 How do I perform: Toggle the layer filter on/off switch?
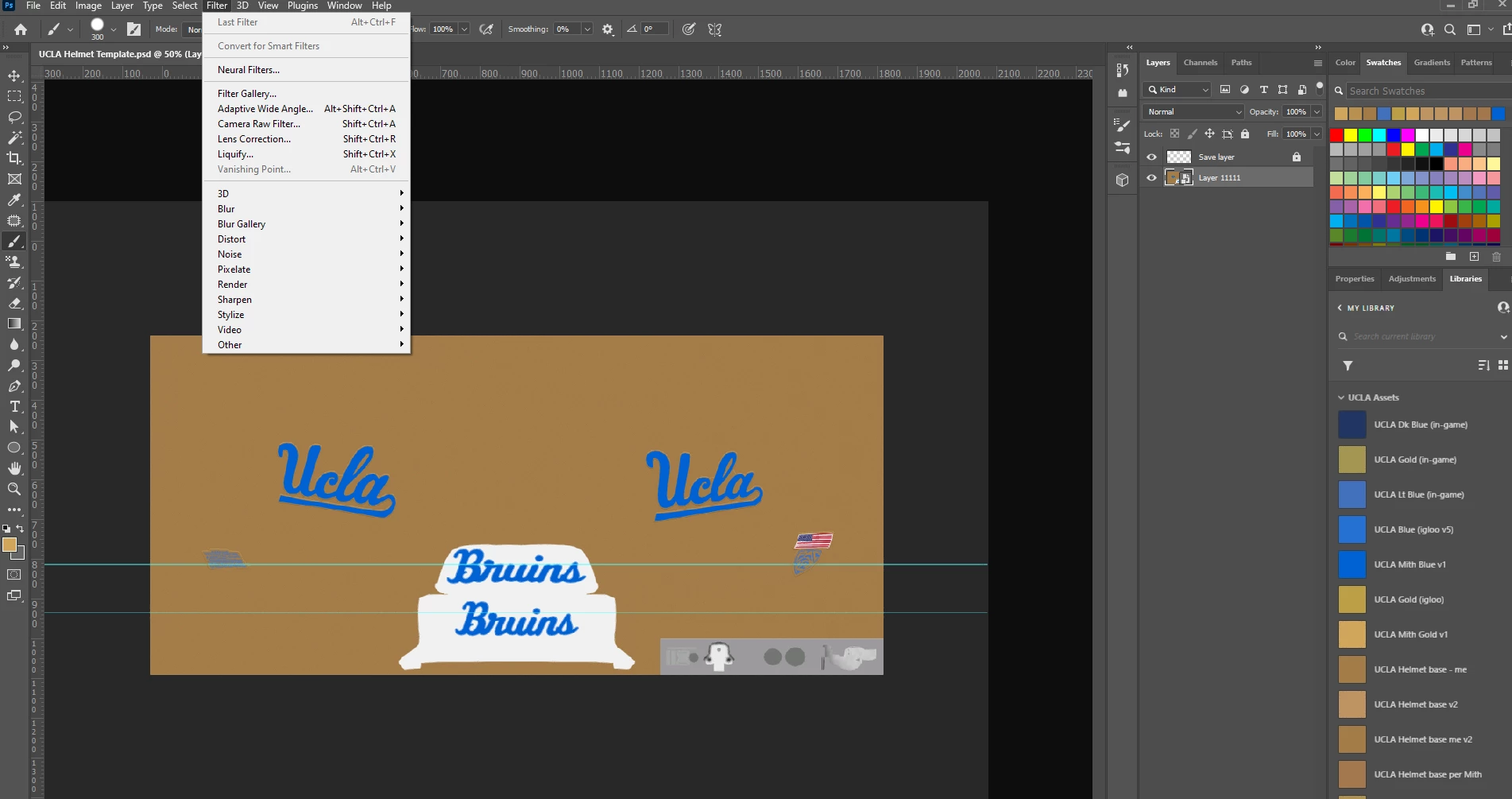(x=1320, y=87)
